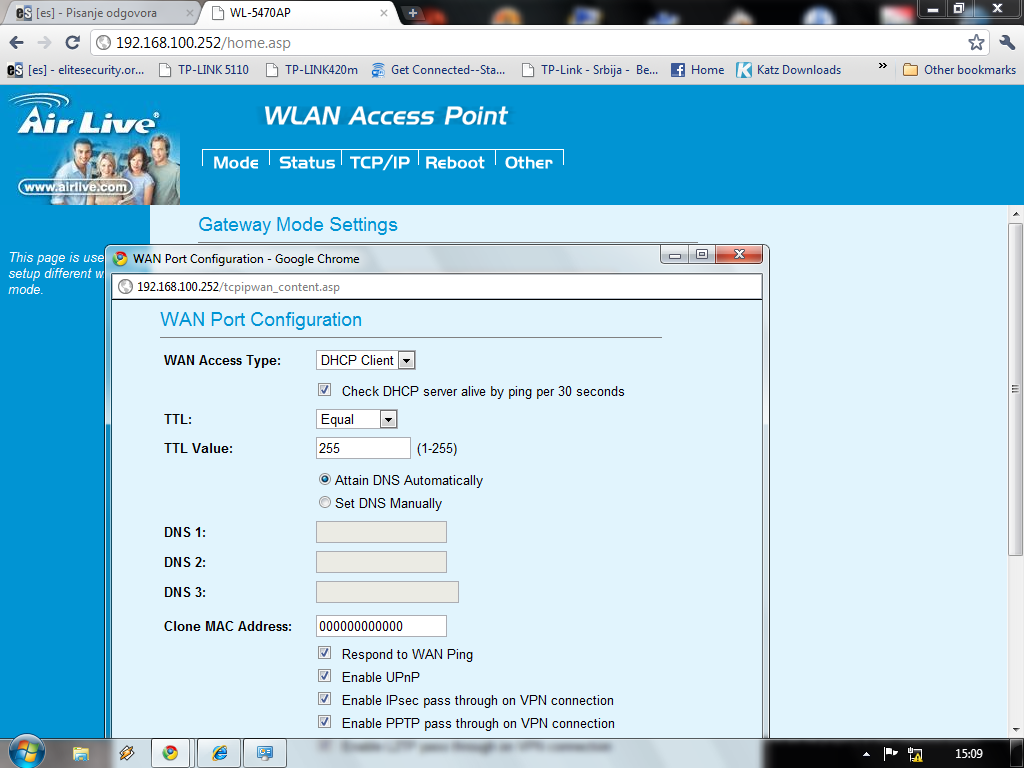Screen dimensions: 1024x768
Task: Open the yellow utility icon in the taskbar
Action: [126, 754]
